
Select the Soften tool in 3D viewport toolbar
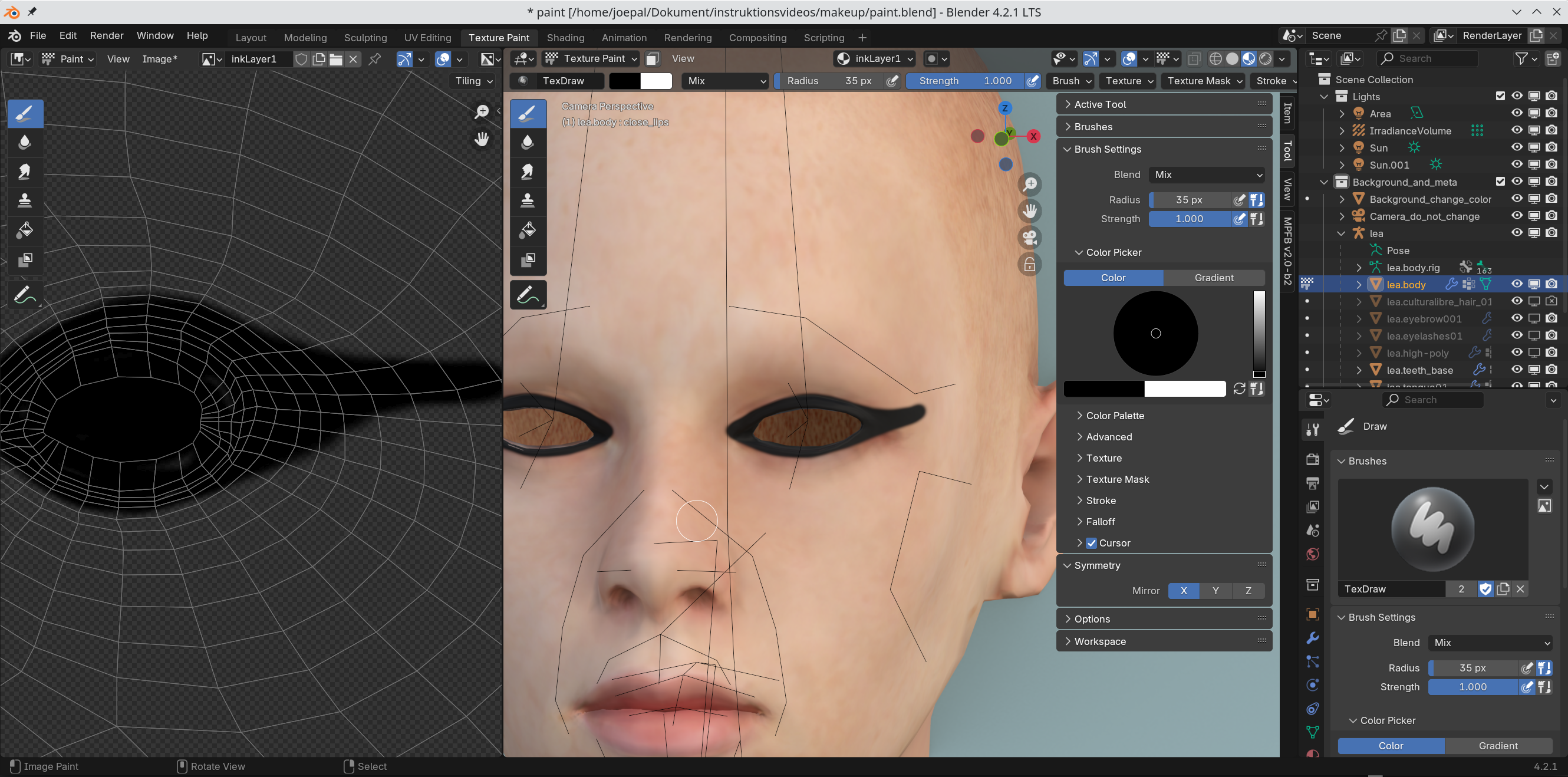point(527,142)
